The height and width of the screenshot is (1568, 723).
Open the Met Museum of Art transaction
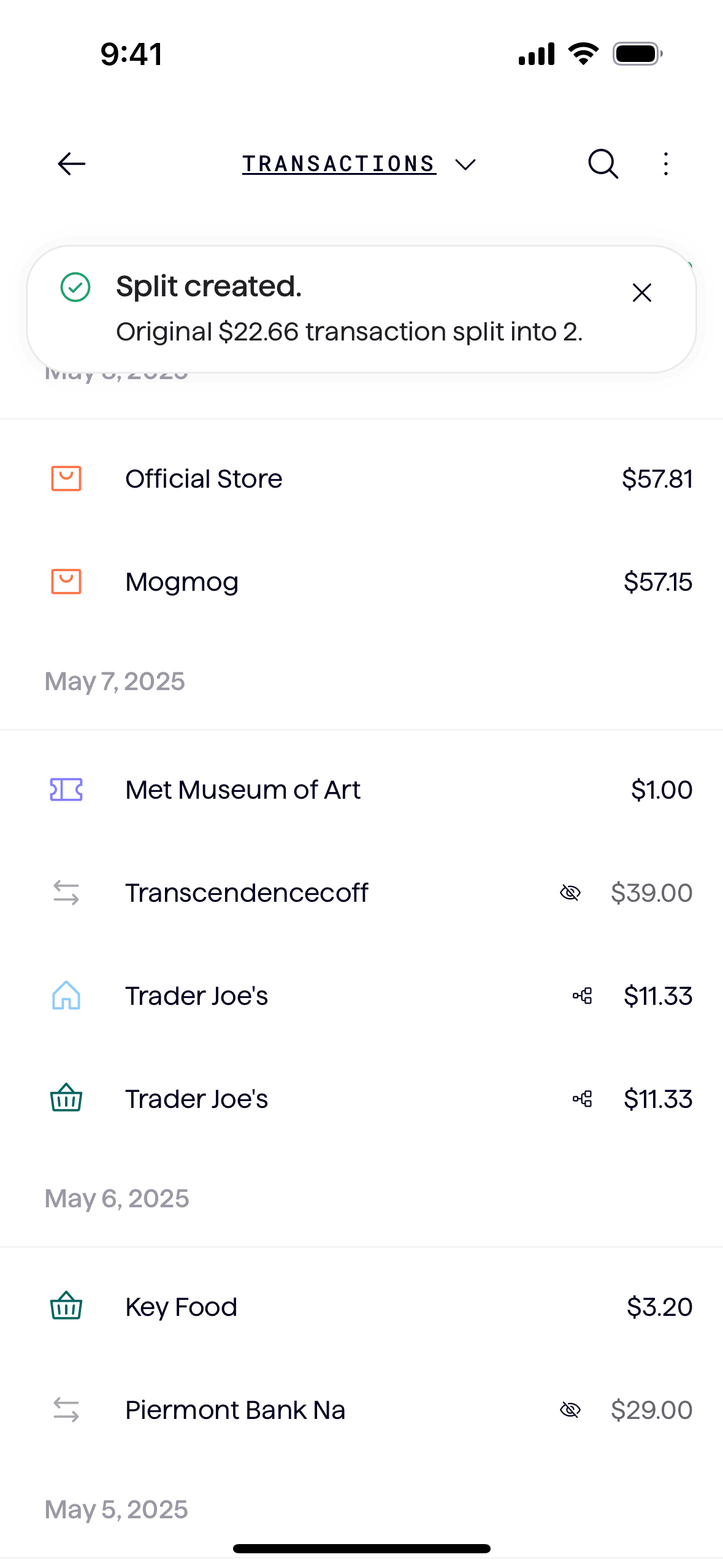(243, 790)
